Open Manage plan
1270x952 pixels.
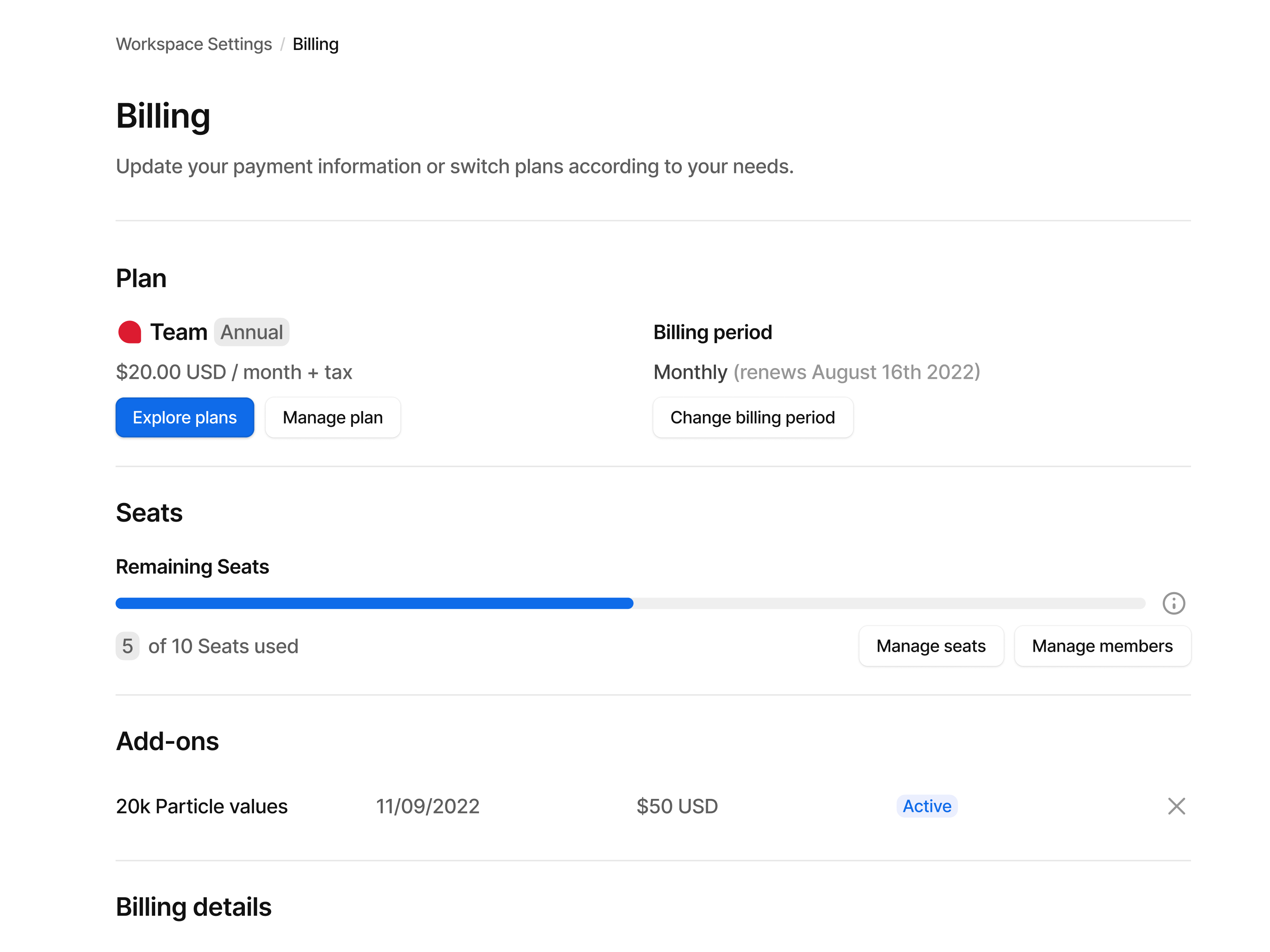pyautogui.click(x=333, y=417)
